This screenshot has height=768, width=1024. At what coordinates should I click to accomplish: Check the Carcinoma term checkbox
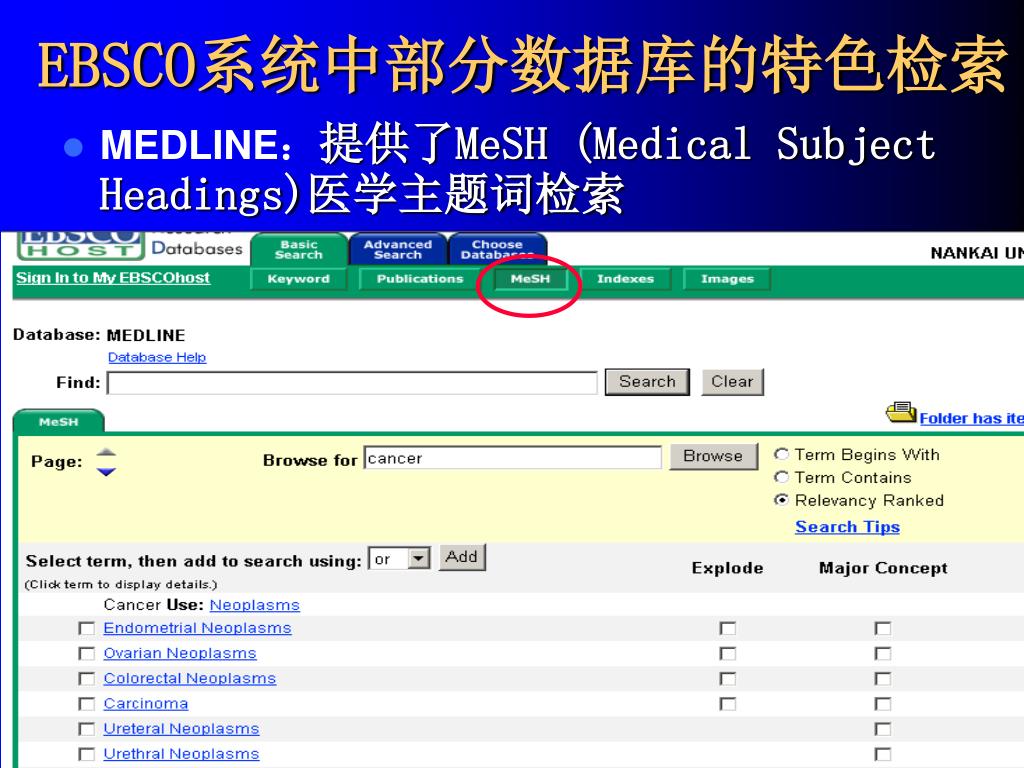point(86,704)
